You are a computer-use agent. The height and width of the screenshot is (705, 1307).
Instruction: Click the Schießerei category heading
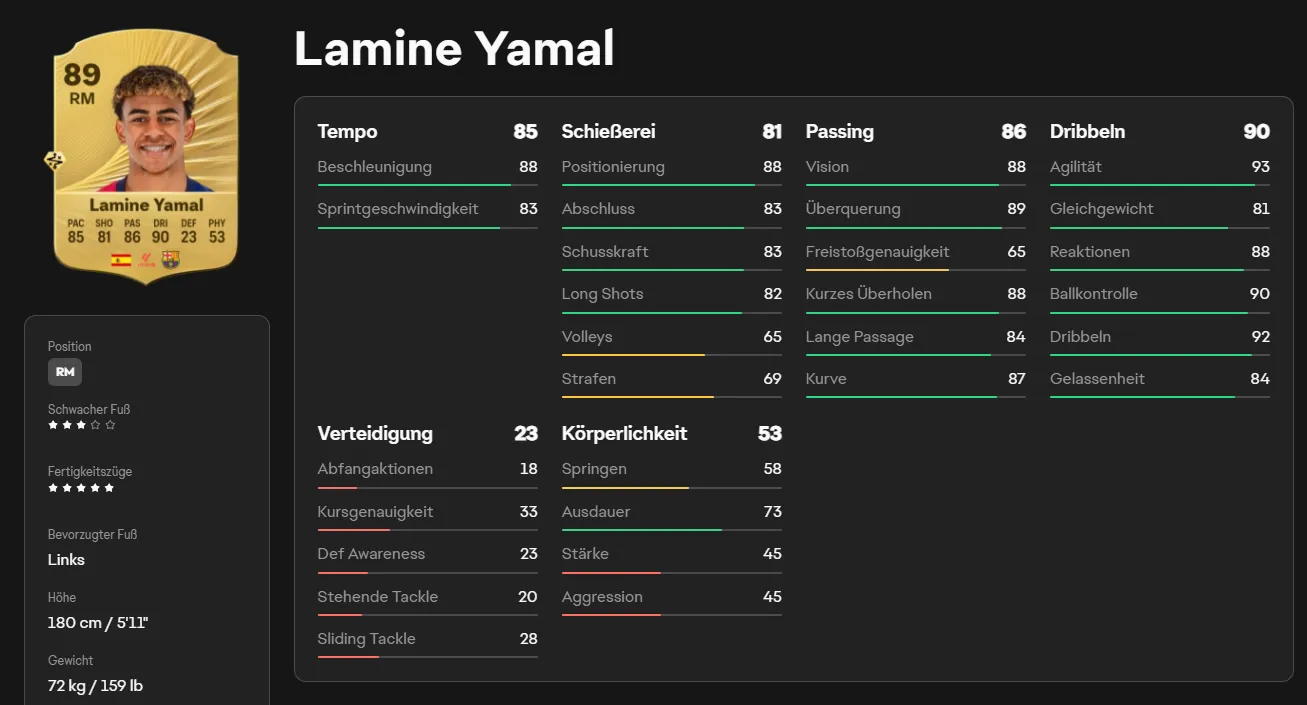pyautogui.click(x=608, y=131)
